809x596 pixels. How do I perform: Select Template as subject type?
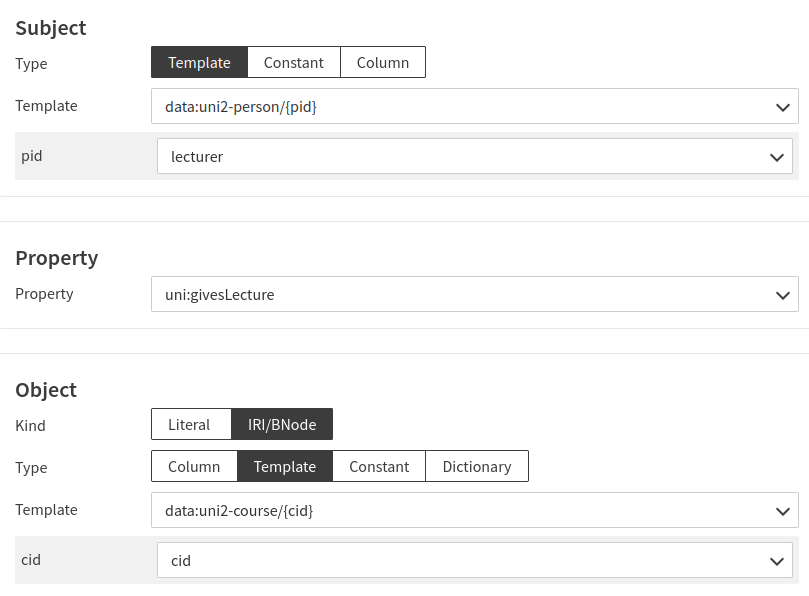(199, 62)
